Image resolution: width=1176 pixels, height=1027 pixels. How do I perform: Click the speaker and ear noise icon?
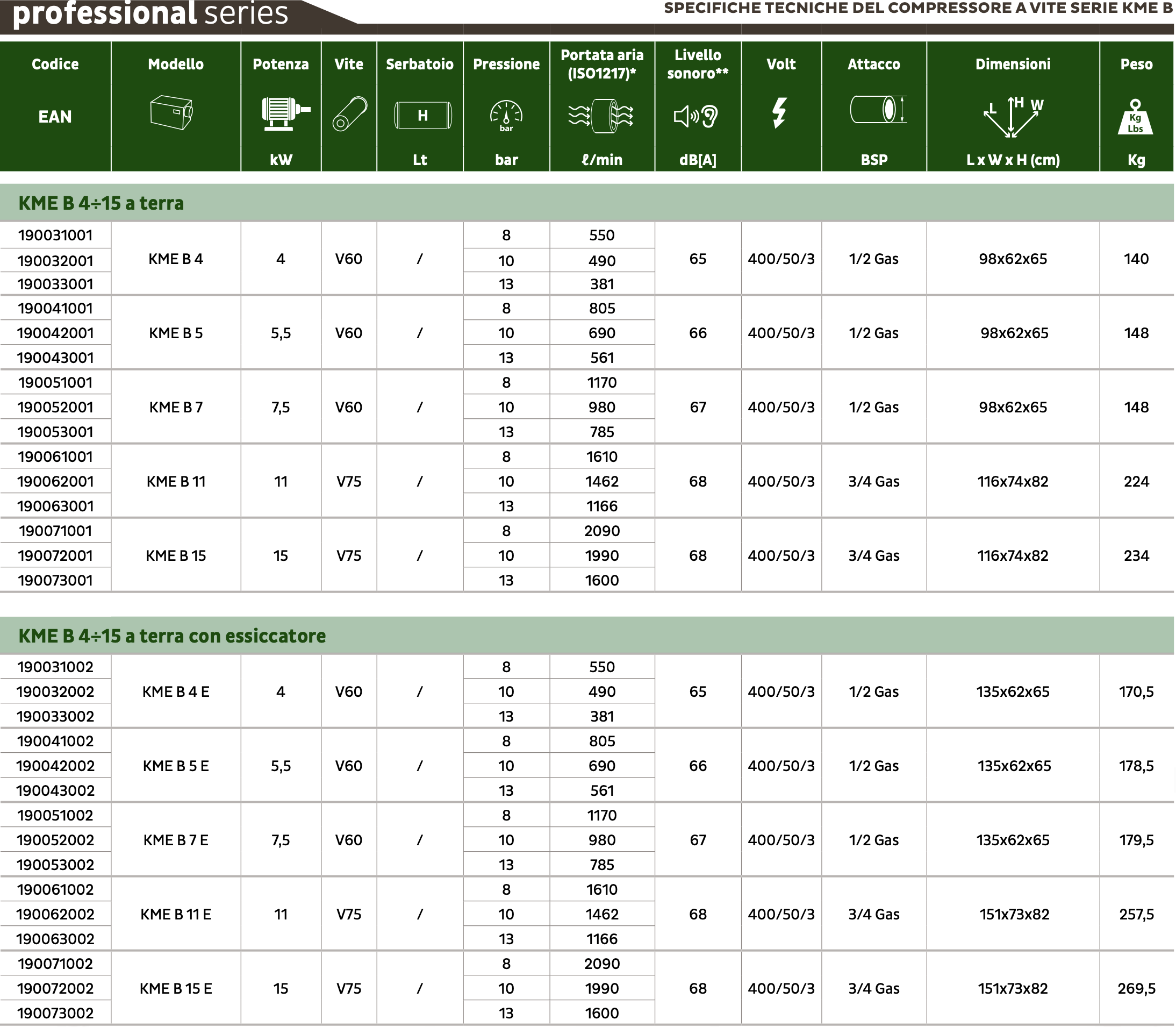point(697,117)
